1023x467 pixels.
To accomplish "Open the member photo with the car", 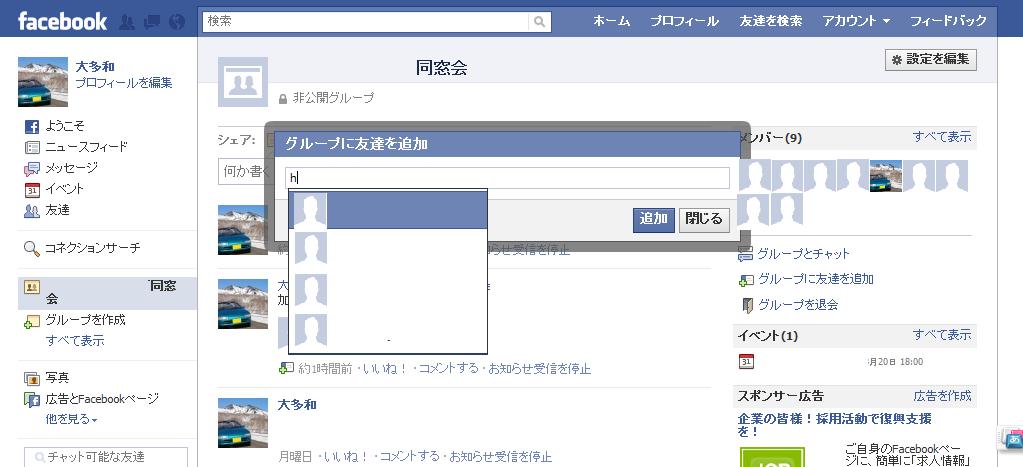I will (x=886, y=175).
